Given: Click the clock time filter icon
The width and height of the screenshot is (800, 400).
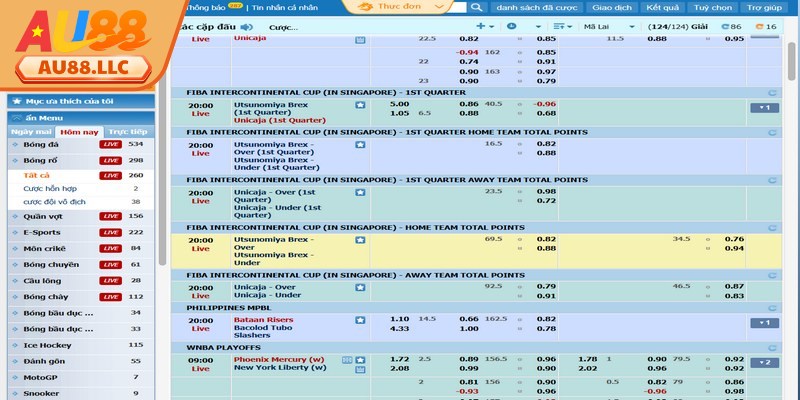Looking at the screenshot, I should (511, 27).
